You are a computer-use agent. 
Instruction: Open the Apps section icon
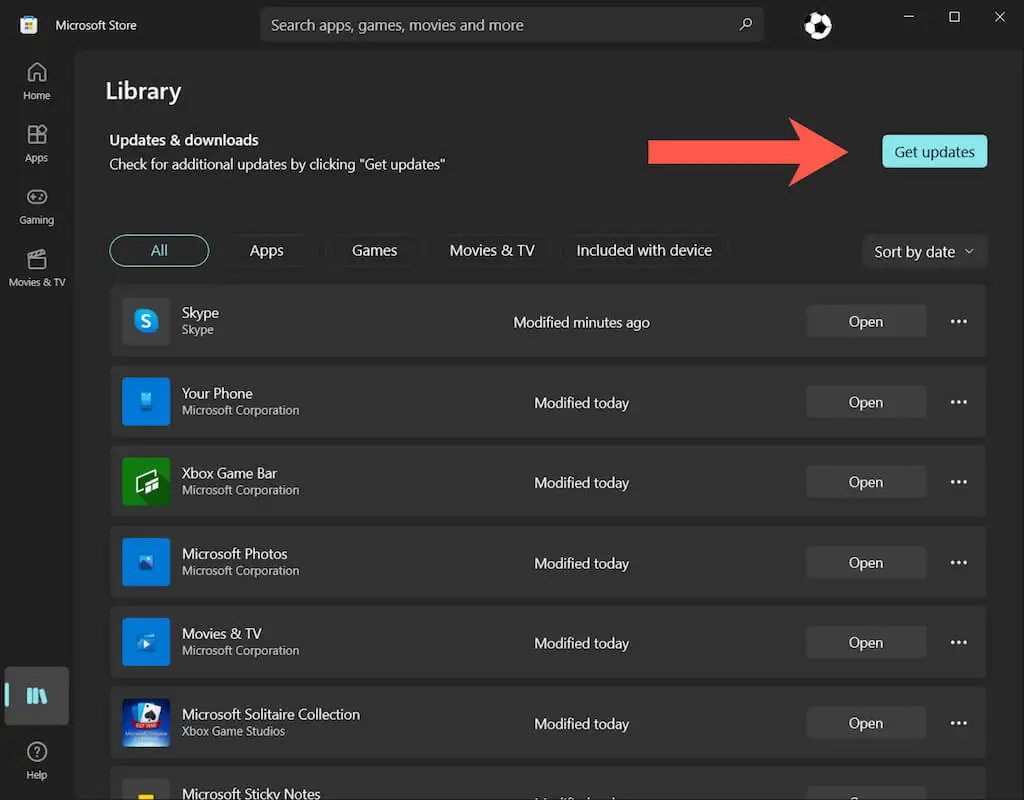(x=37, y=143)
